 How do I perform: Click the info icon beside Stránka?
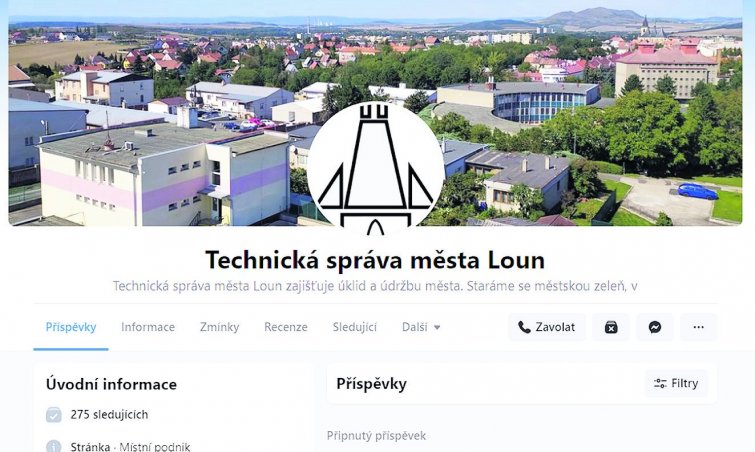pos(53,446)
